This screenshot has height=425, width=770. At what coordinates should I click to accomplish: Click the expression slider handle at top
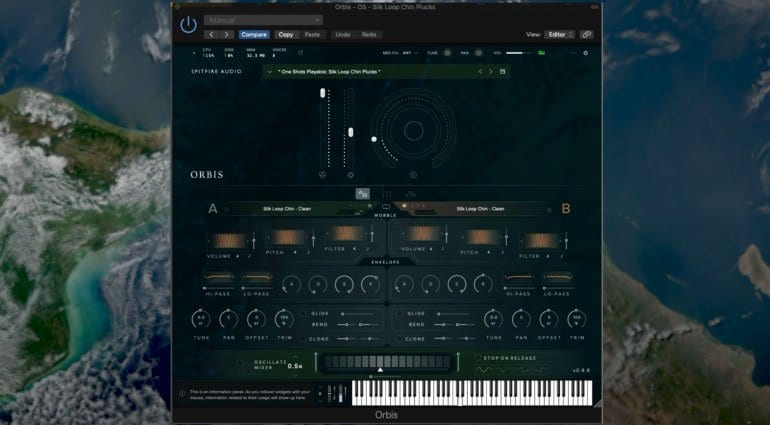pos(323,93)
